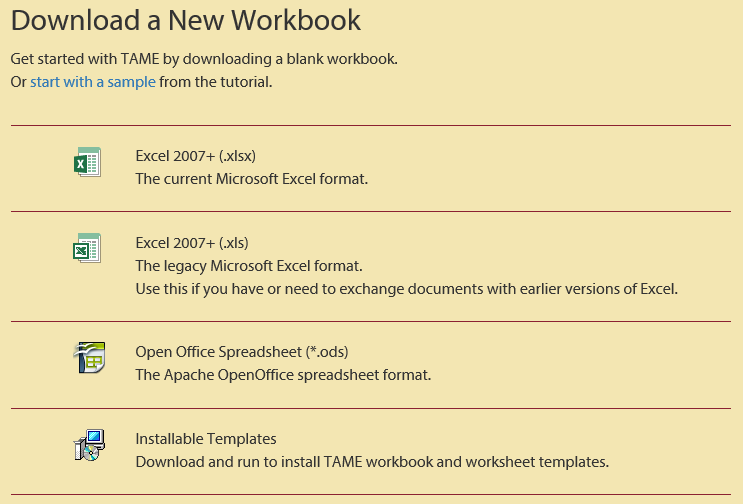This screenshot has width=743, height=504.
Task: Click 'The Apache OpenOffice spreadsheet format.' text
Action: coord(283,375)
